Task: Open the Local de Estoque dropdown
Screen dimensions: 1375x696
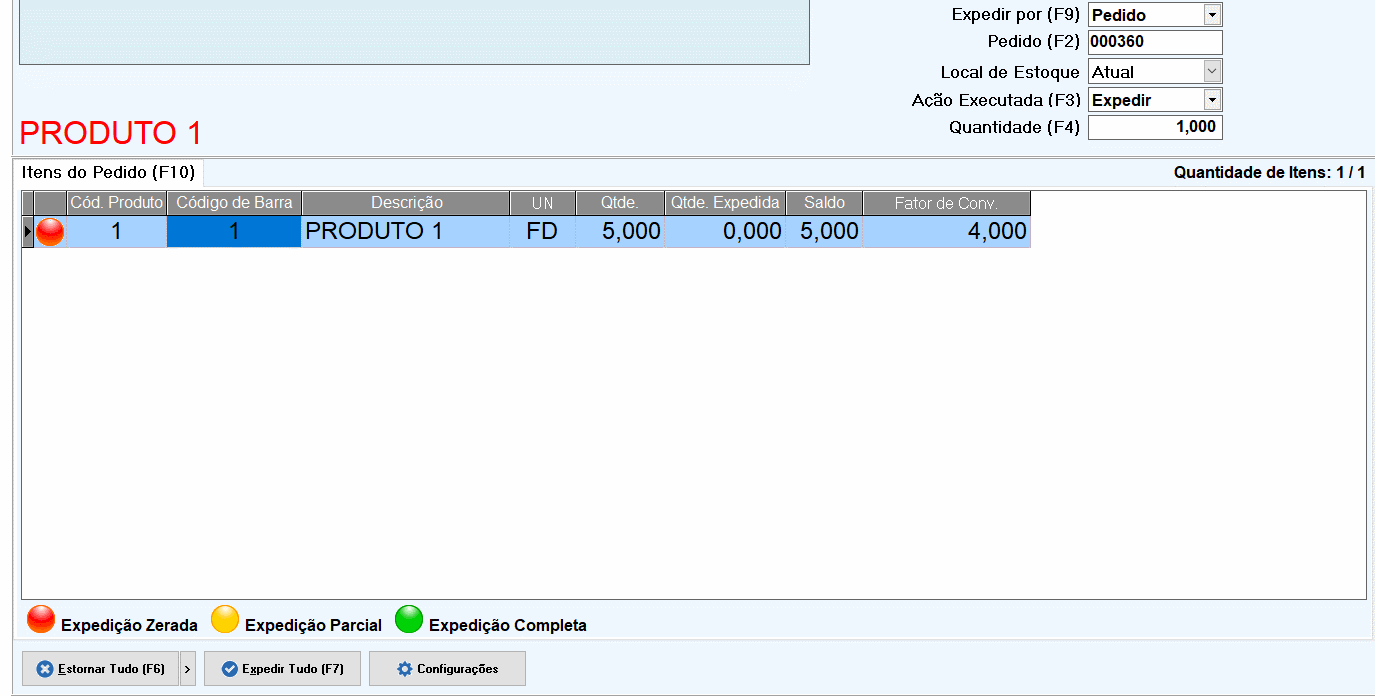Action: tap(1212, 72)
